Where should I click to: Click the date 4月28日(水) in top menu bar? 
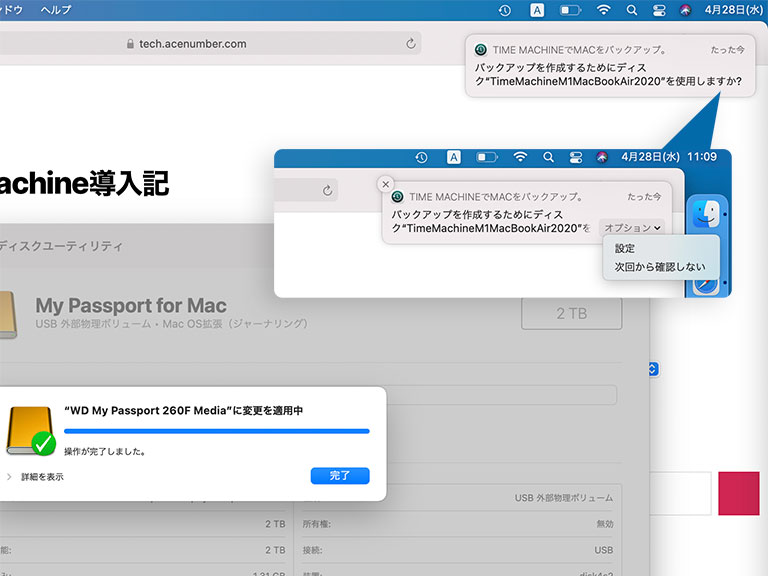(x=733, y=10)
